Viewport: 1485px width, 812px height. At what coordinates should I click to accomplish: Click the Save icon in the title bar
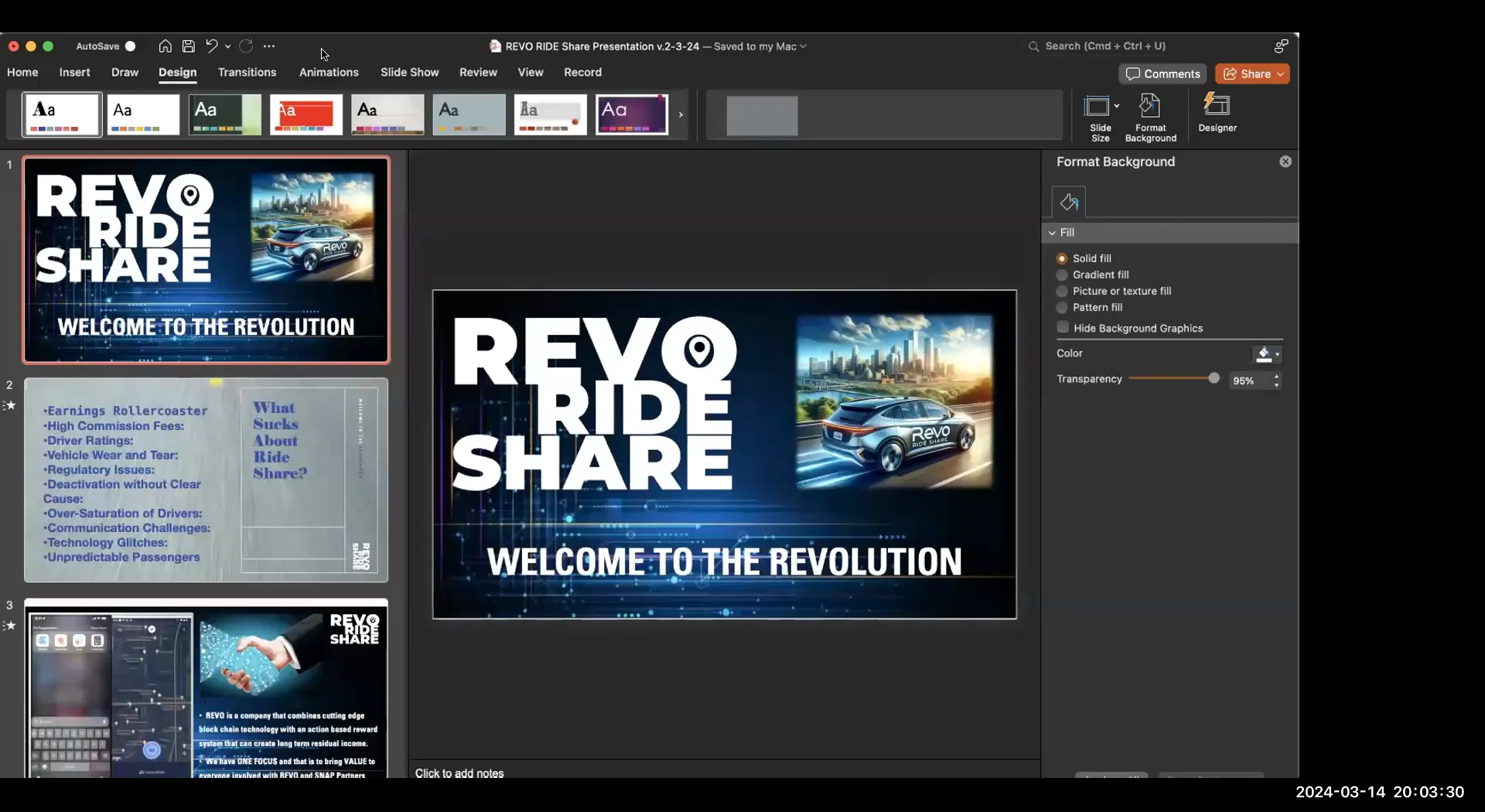tap(188, 46)
